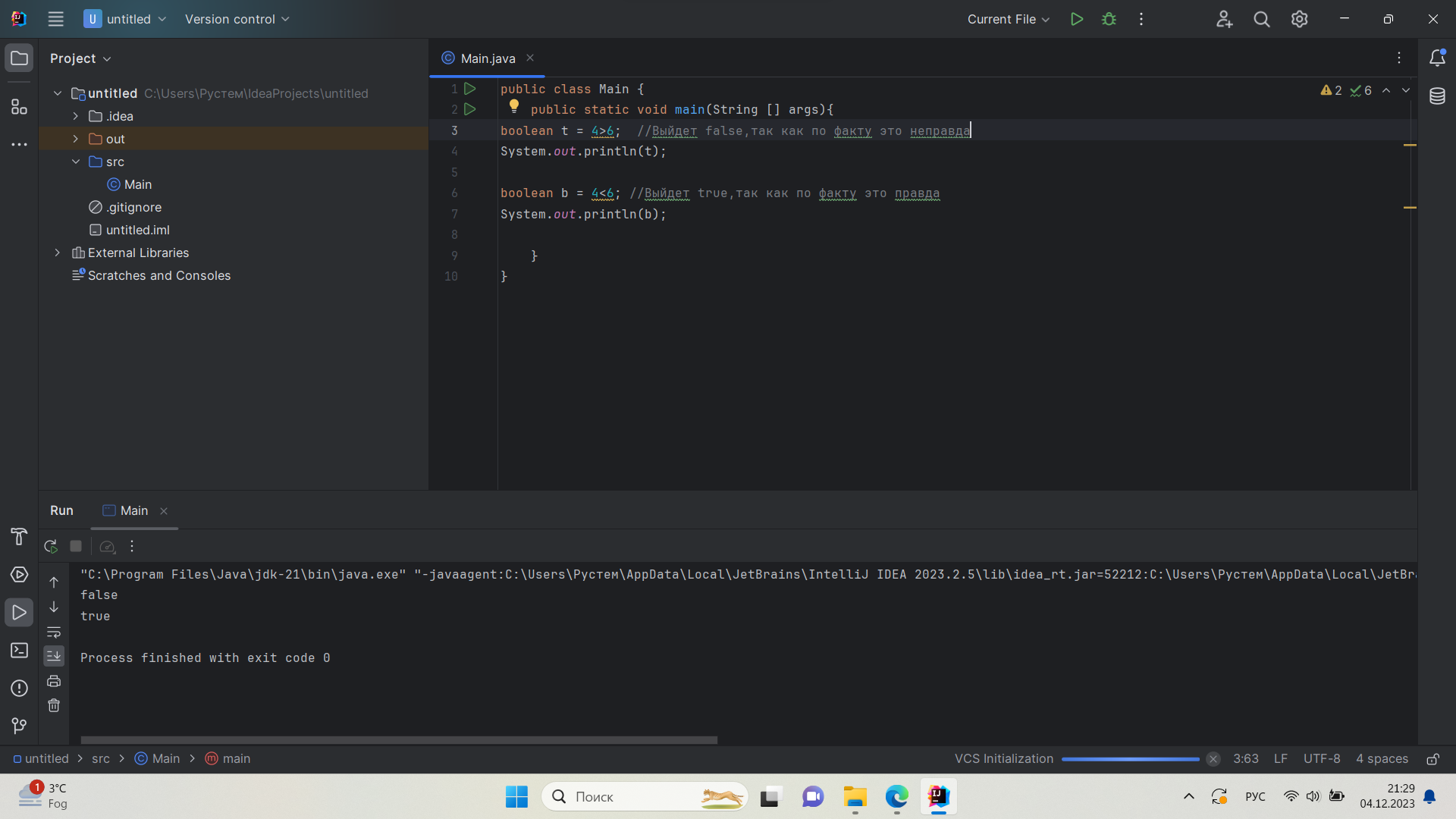The height and width of the screenshot is (819, 1456).
Task: Click src in the breadcrumb bar
Action: point(101,759)
